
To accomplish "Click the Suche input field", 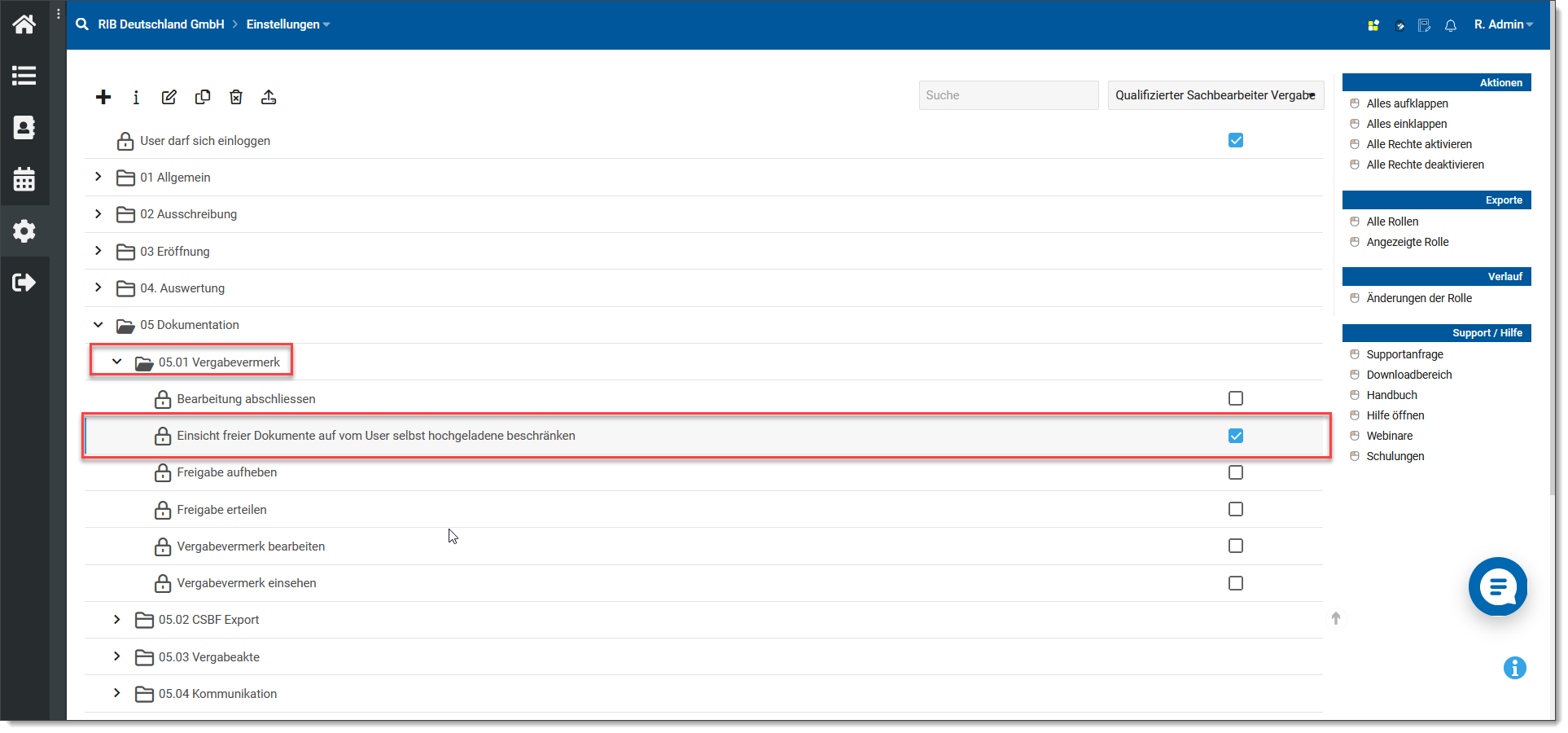I will tap(1009, 95).
